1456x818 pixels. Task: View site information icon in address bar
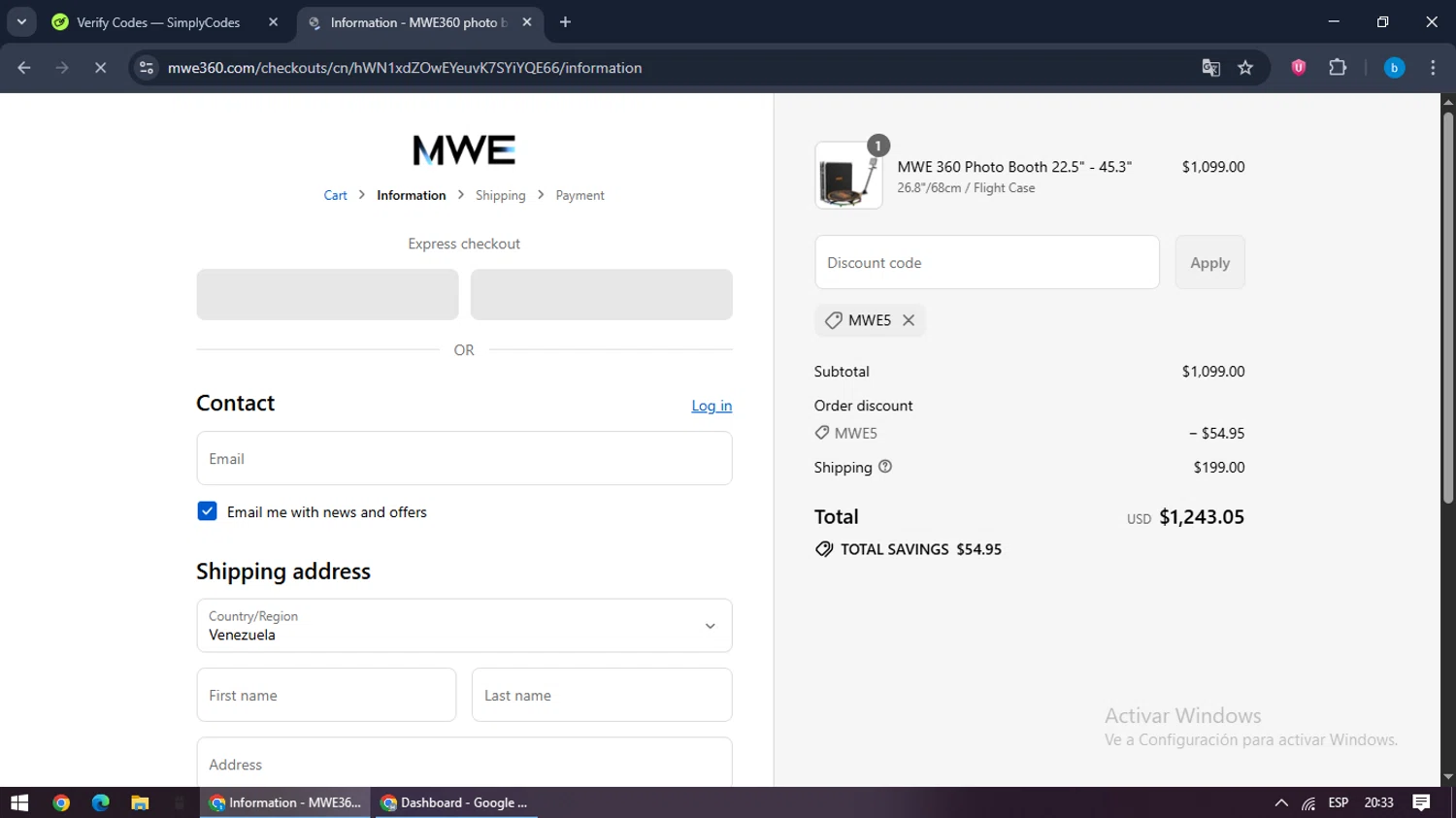click(147, 68)
